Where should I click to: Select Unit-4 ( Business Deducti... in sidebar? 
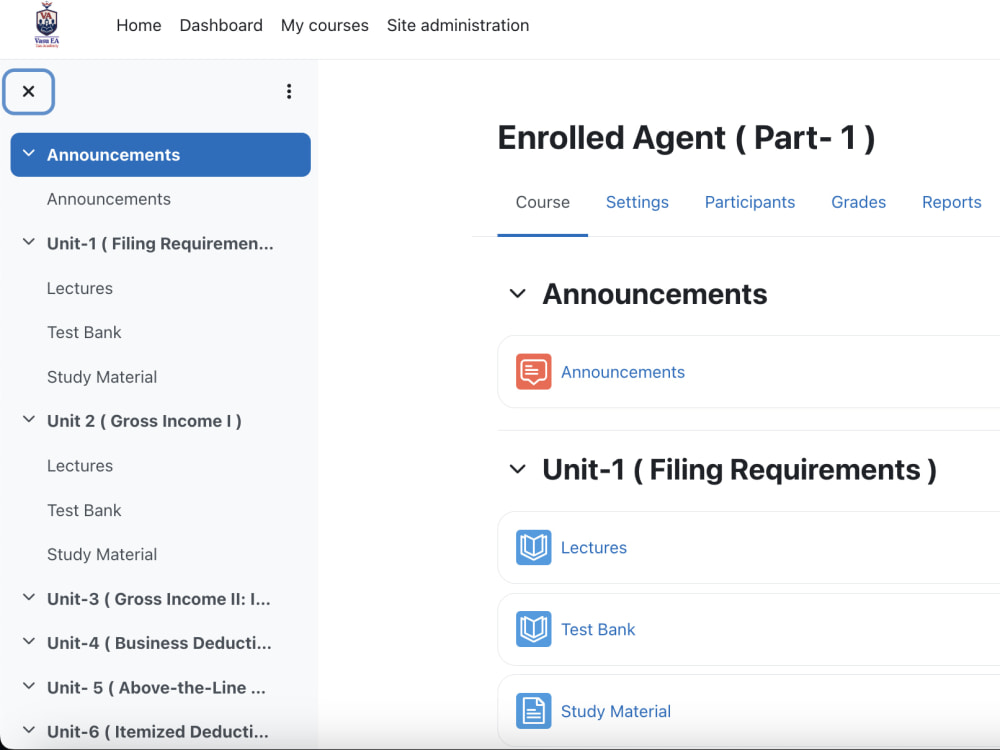pos(159,643)
